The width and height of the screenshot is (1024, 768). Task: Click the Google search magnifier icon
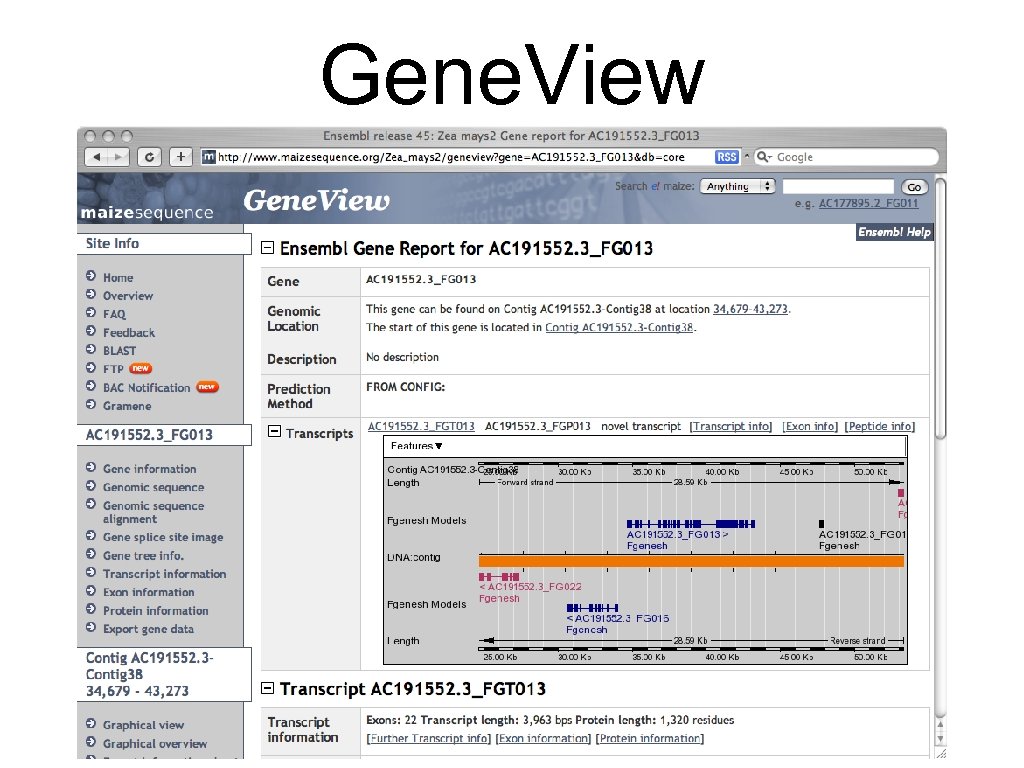coord(762,157)
